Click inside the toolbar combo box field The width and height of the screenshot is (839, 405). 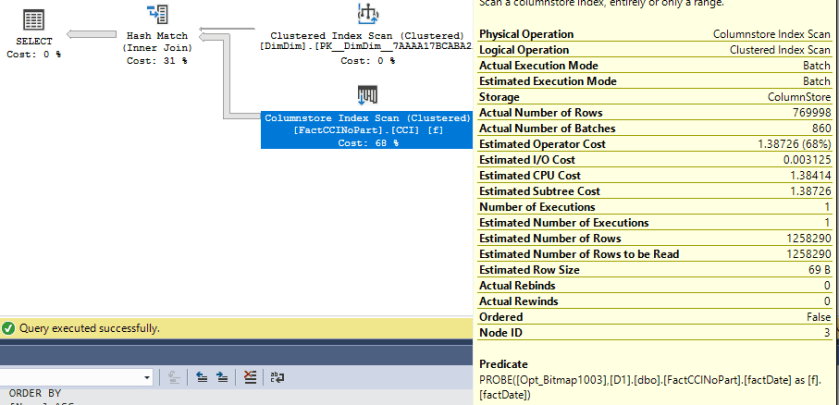coord(70,377)
